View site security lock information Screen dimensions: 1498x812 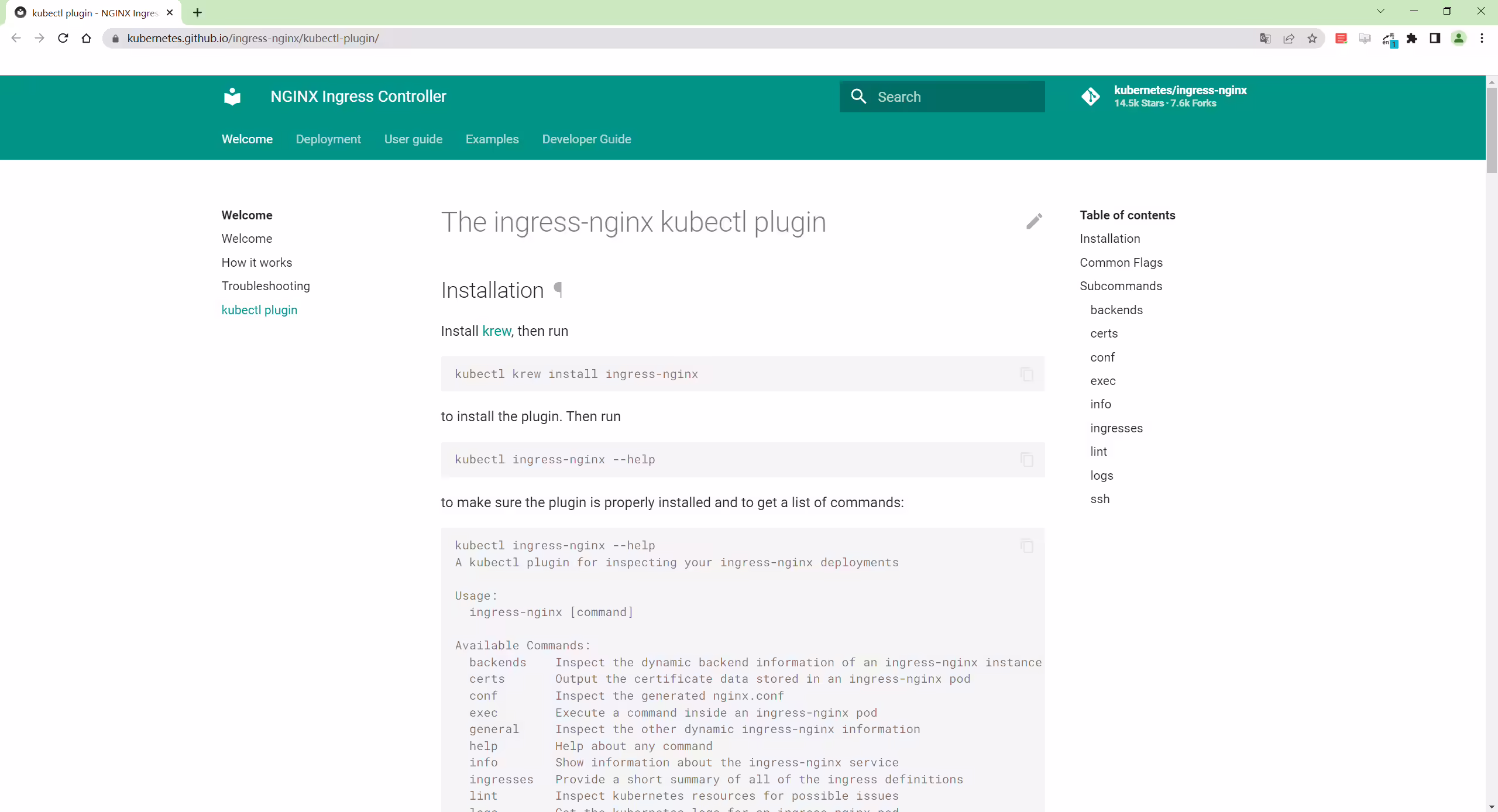point(115,39)
